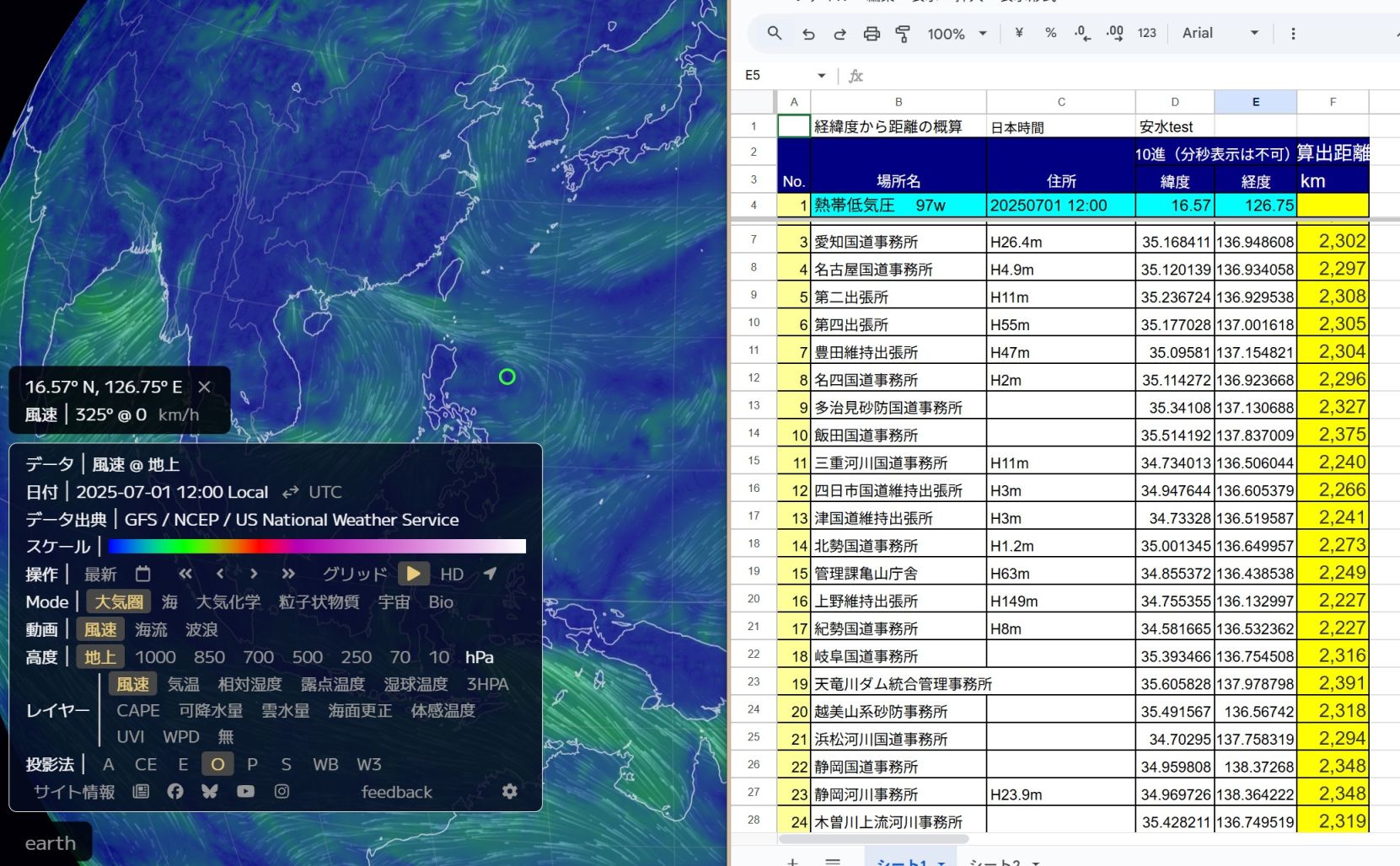This screenshot has height=866, width=1400.
Task: Click the green location marker circle on map
Action: pyautogui.click(x=507, y=377)
